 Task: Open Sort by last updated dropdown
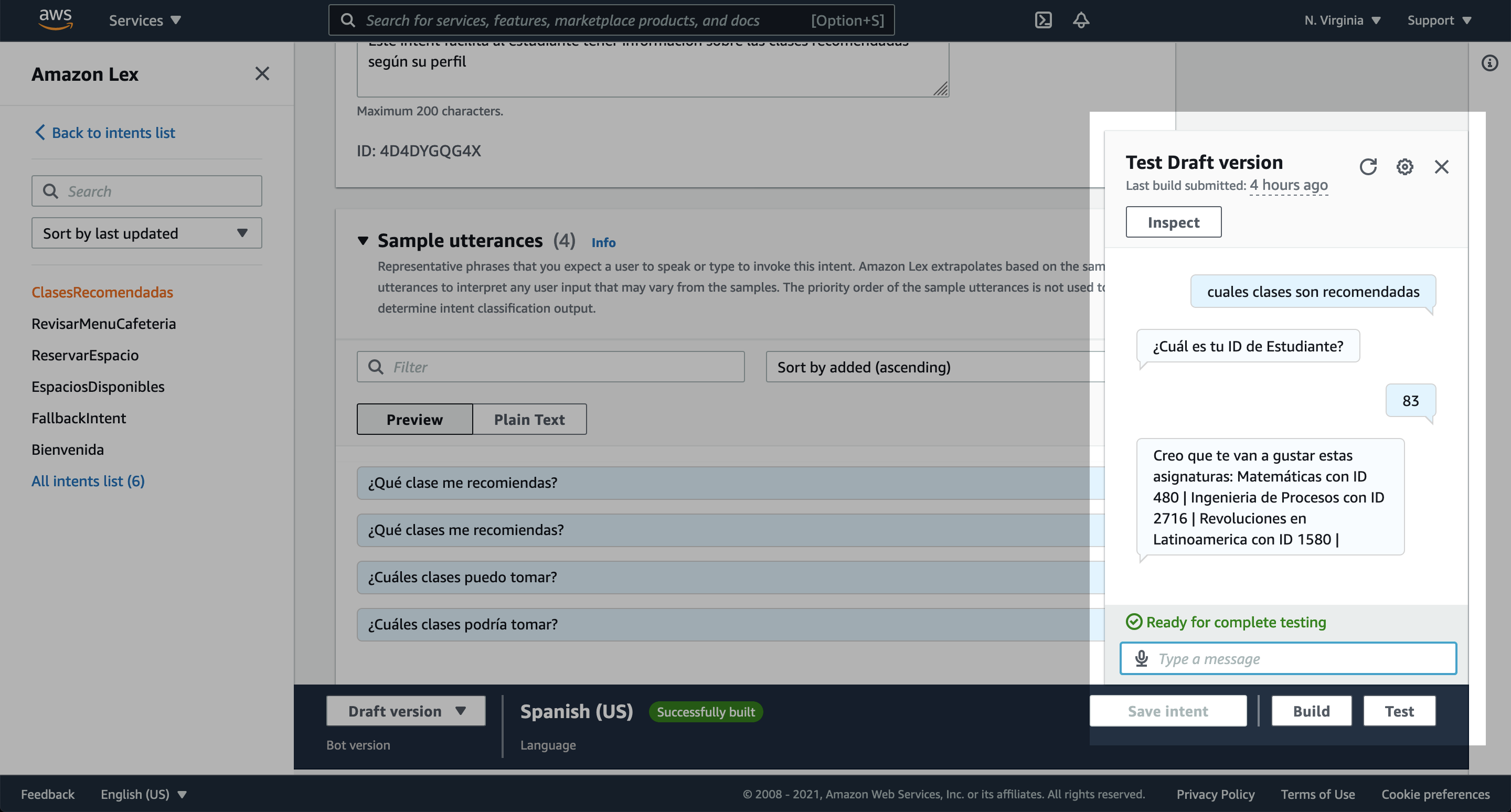click(x=146, y=233)
